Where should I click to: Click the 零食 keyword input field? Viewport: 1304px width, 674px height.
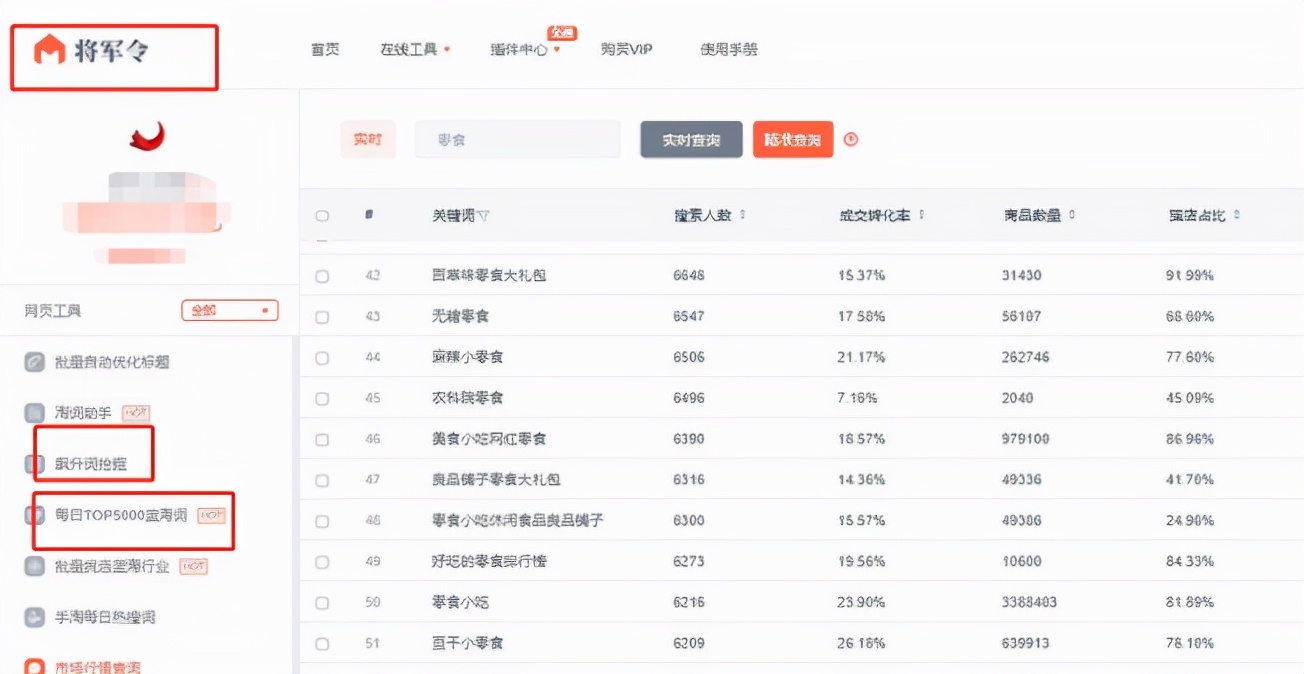(517, 139)
